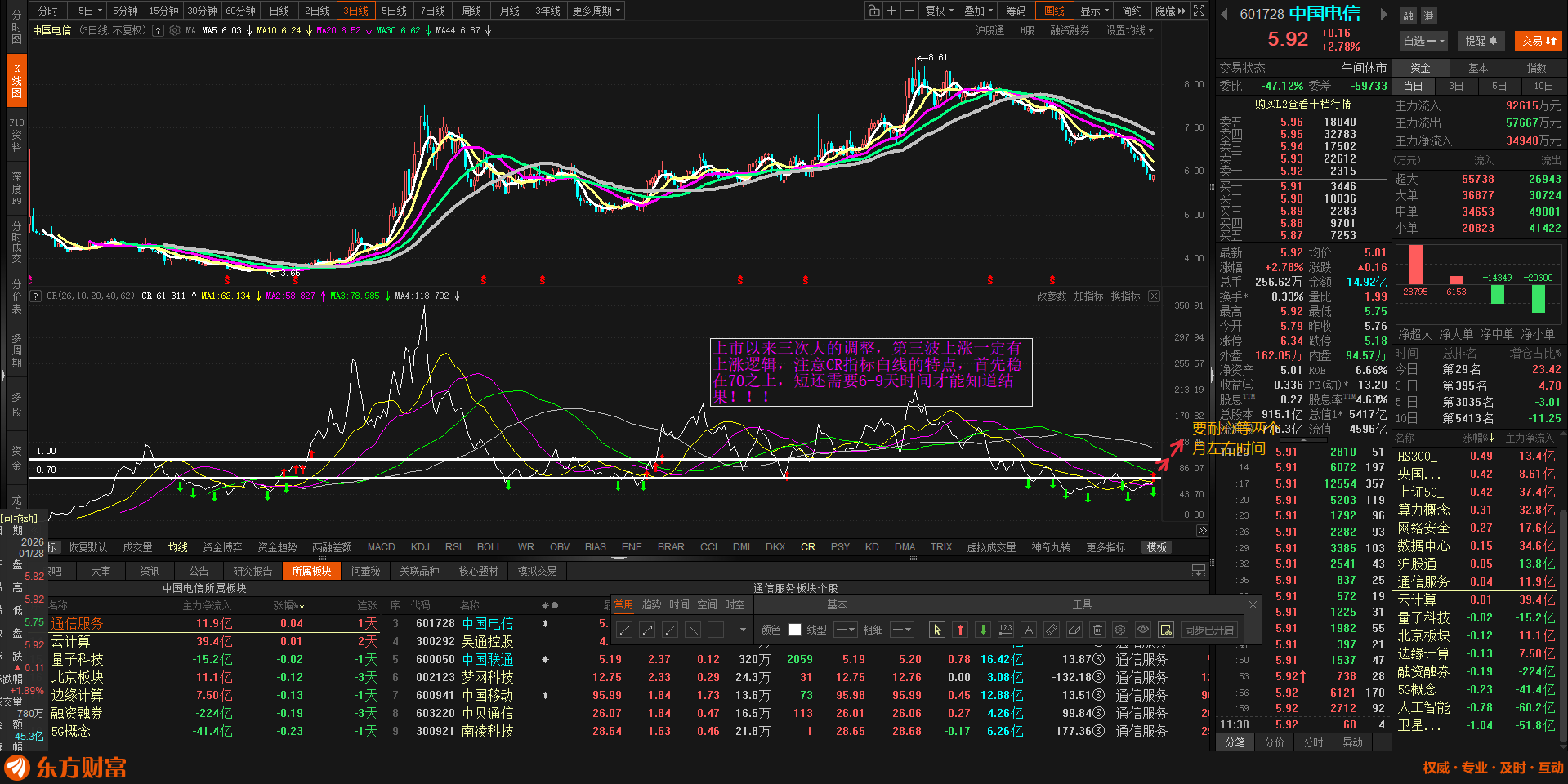Click the question mark help icon beside 中国电信
This screenshot has width=1568, height=784.
pyautogui.click(x=159, y=31)
